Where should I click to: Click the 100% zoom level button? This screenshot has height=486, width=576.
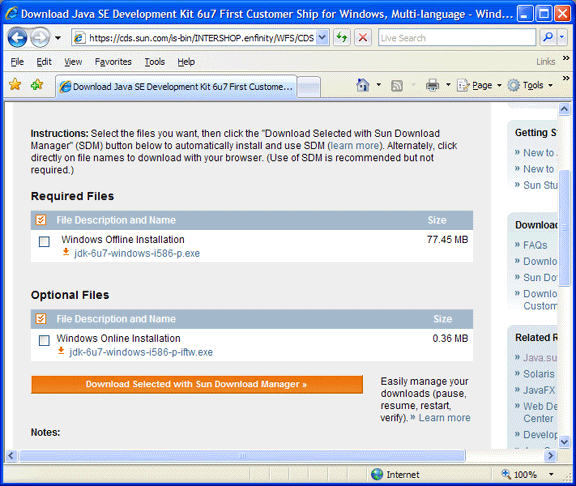click(519, 475)
